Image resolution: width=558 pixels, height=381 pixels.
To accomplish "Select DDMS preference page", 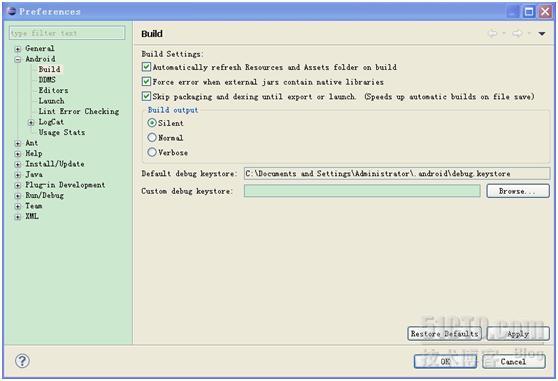I will (x=47, y=80).
